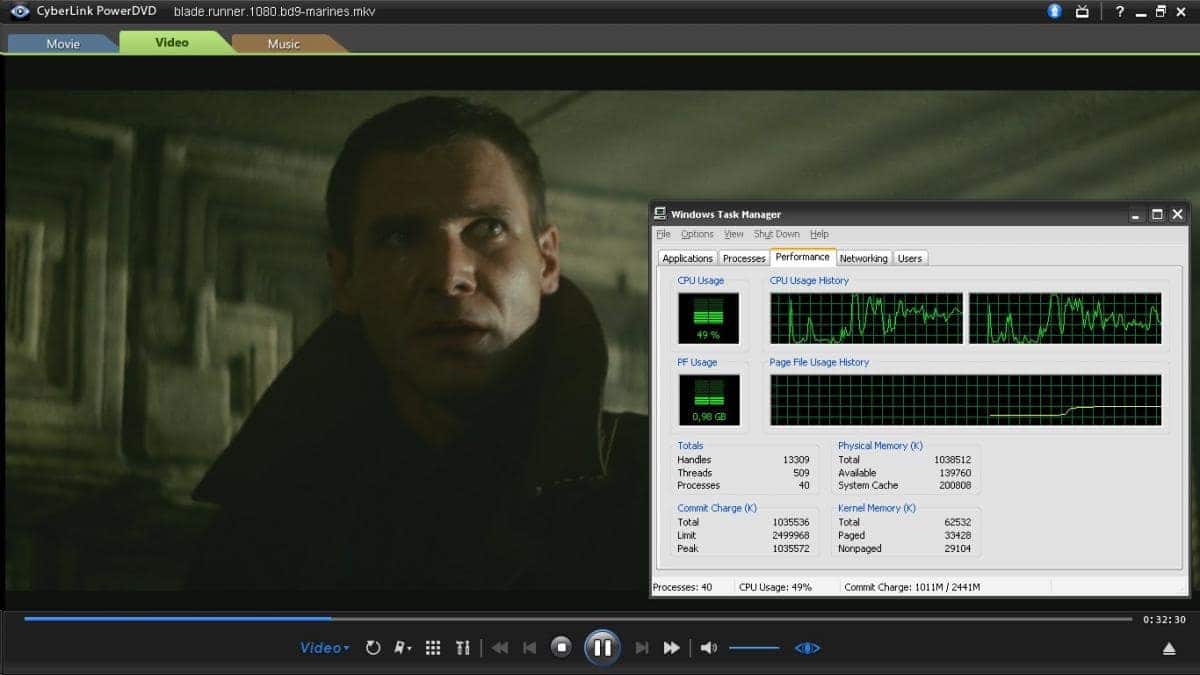
Task: Click the CyberLink PowerDVD logo icon
Action: (x=19, y=11)
